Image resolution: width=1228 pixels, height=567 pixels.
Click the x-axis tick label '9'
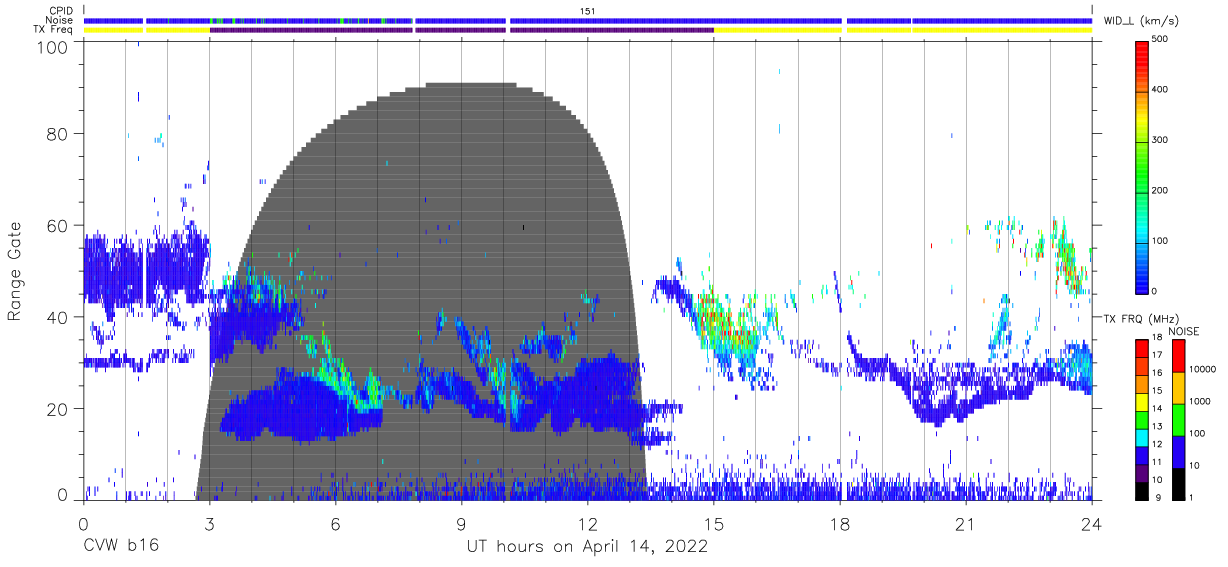point(462,524)
